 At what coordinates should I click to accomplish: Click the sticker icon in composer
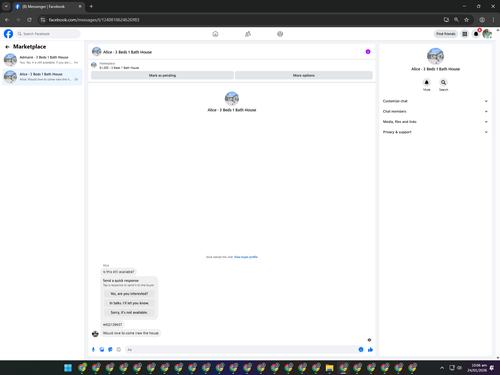click(x=110, y=349)
